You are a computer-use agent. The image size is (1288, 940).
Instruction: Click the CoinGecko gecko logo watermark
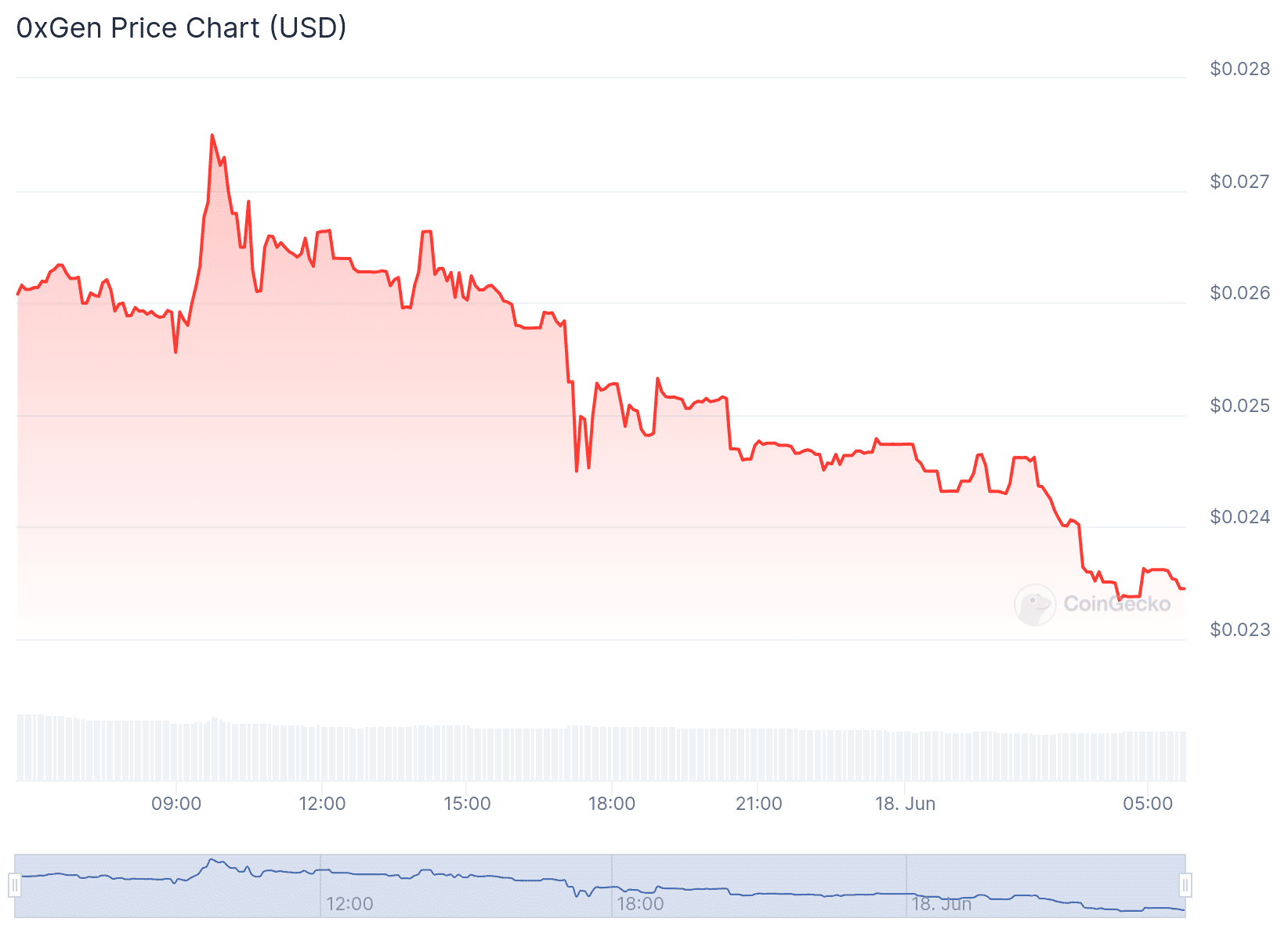point(1034,604)
